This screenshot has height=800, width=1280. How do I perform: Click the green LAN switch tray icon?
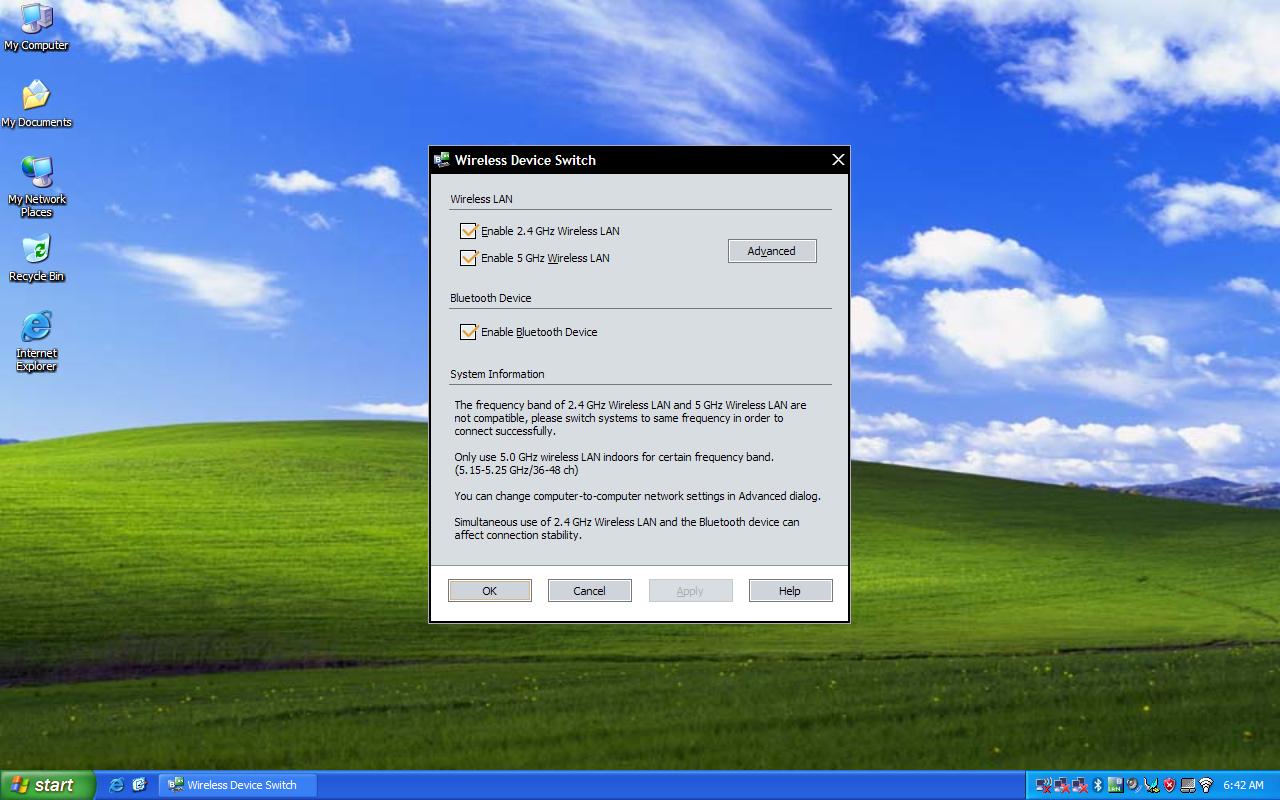click(1115, 785)
